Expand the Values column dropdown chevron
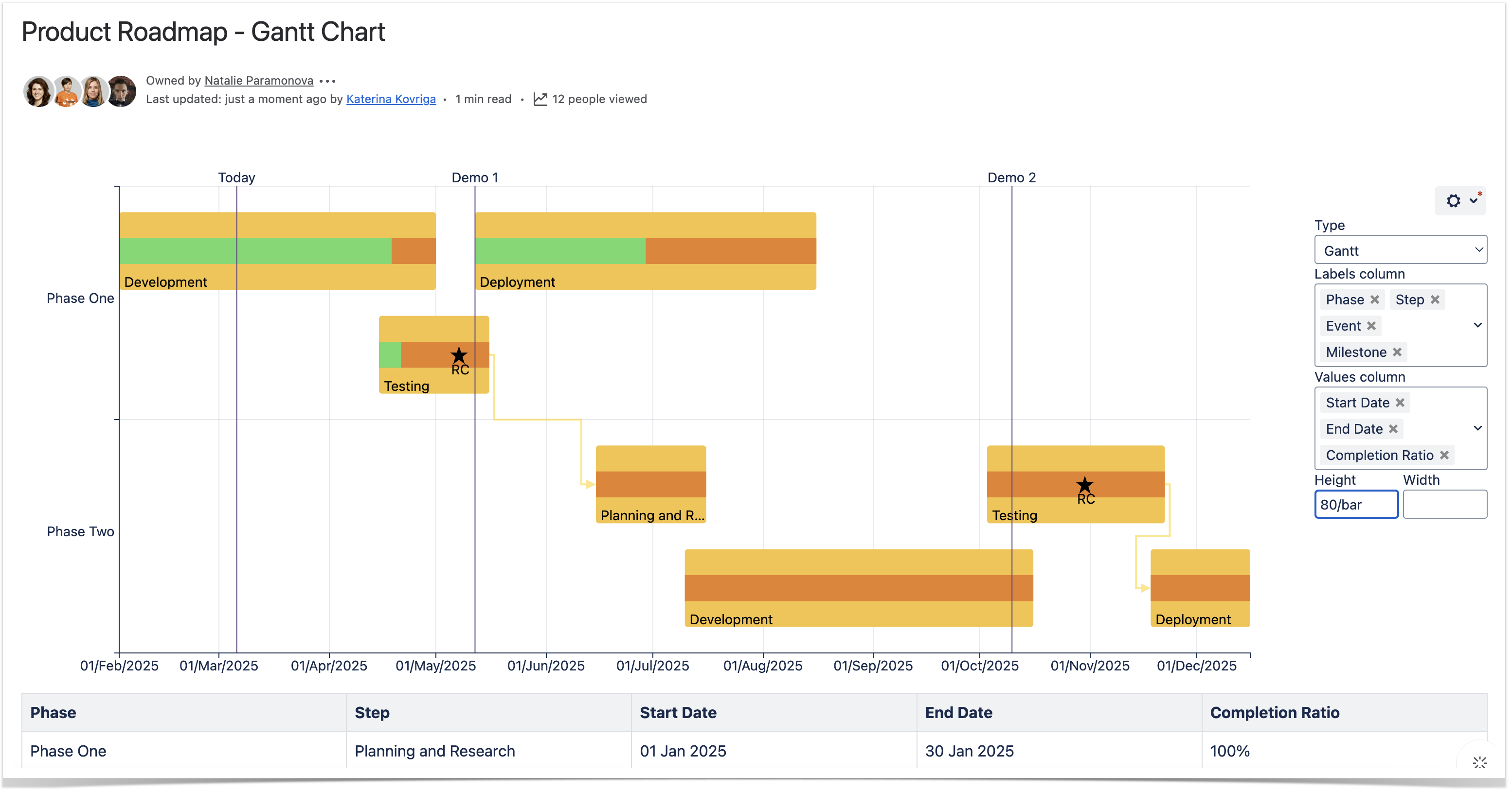The height and width of the screenshot is (792, 1512). pos(1477,428)
